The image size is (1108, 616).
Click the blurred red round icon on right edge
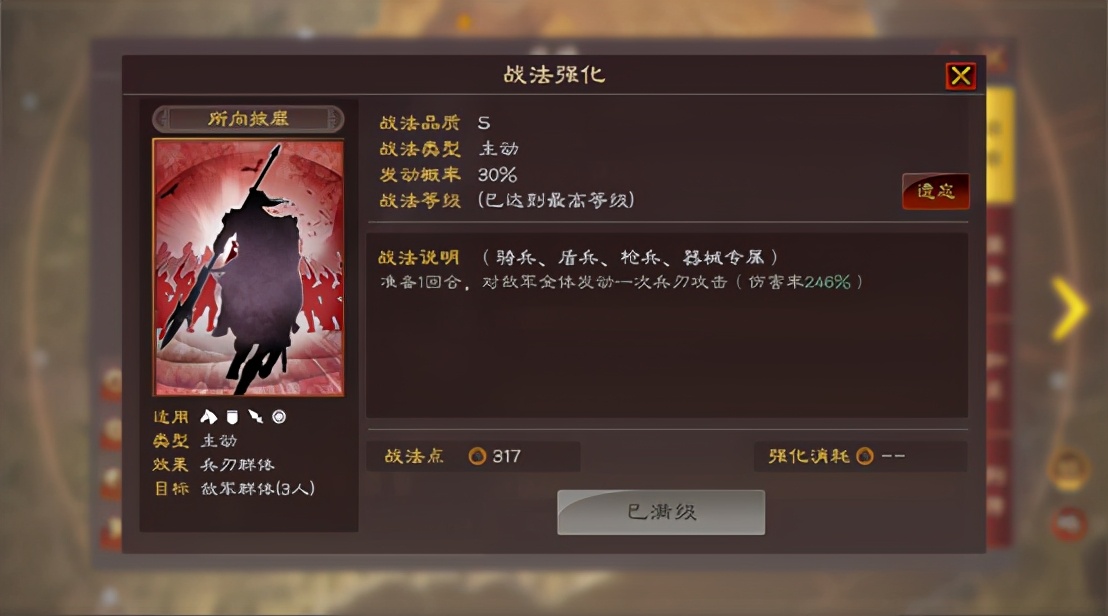[1069, 523]
